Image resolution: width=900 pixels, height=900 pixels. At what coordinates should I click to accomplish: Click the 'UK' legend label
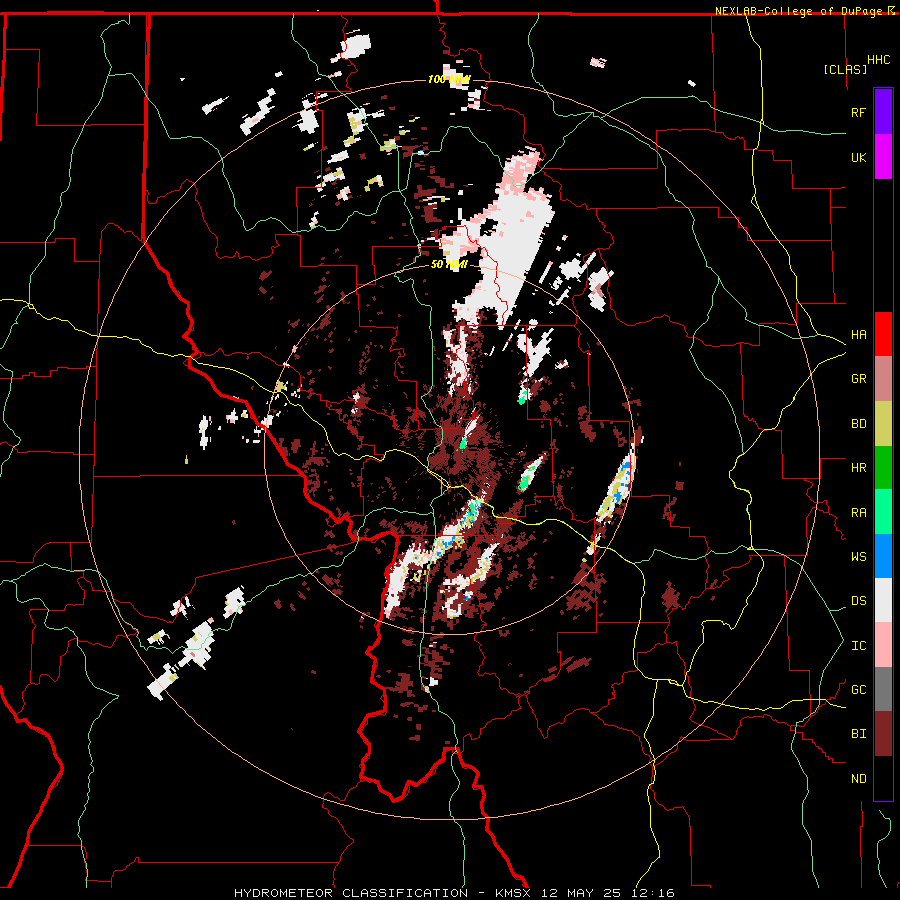(858, 157)
